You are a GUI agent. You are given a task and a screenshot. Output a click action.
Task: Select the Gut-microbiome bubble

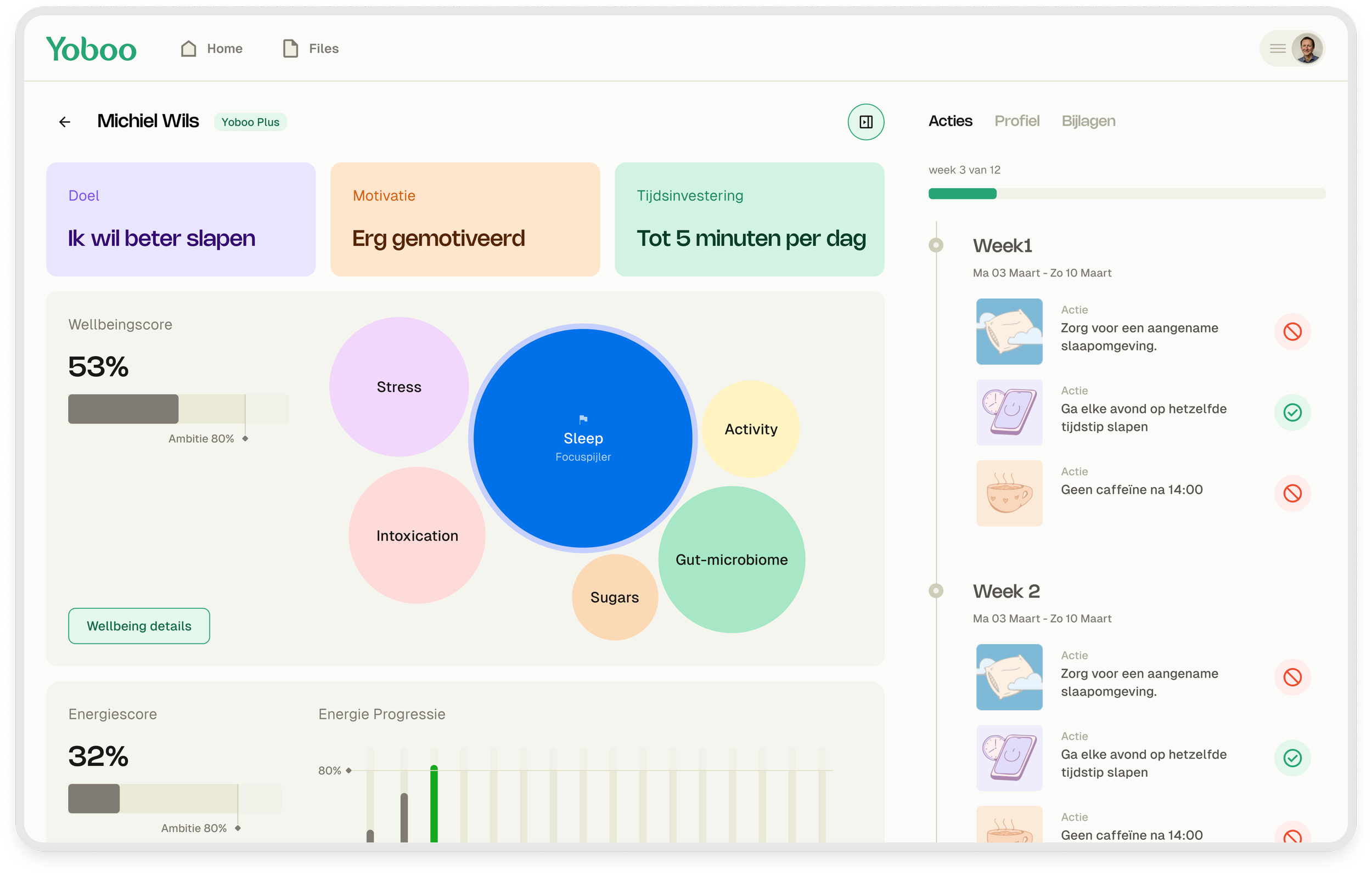[732, 560]
